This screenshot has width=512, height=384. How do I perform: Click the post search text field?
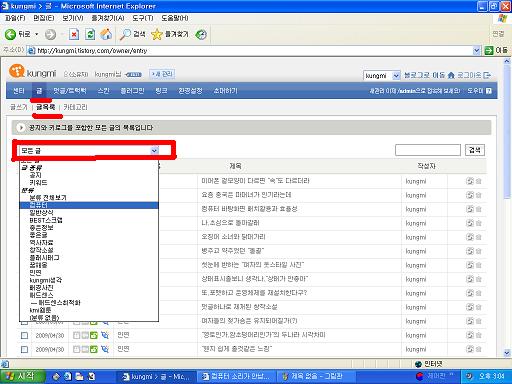428,150
